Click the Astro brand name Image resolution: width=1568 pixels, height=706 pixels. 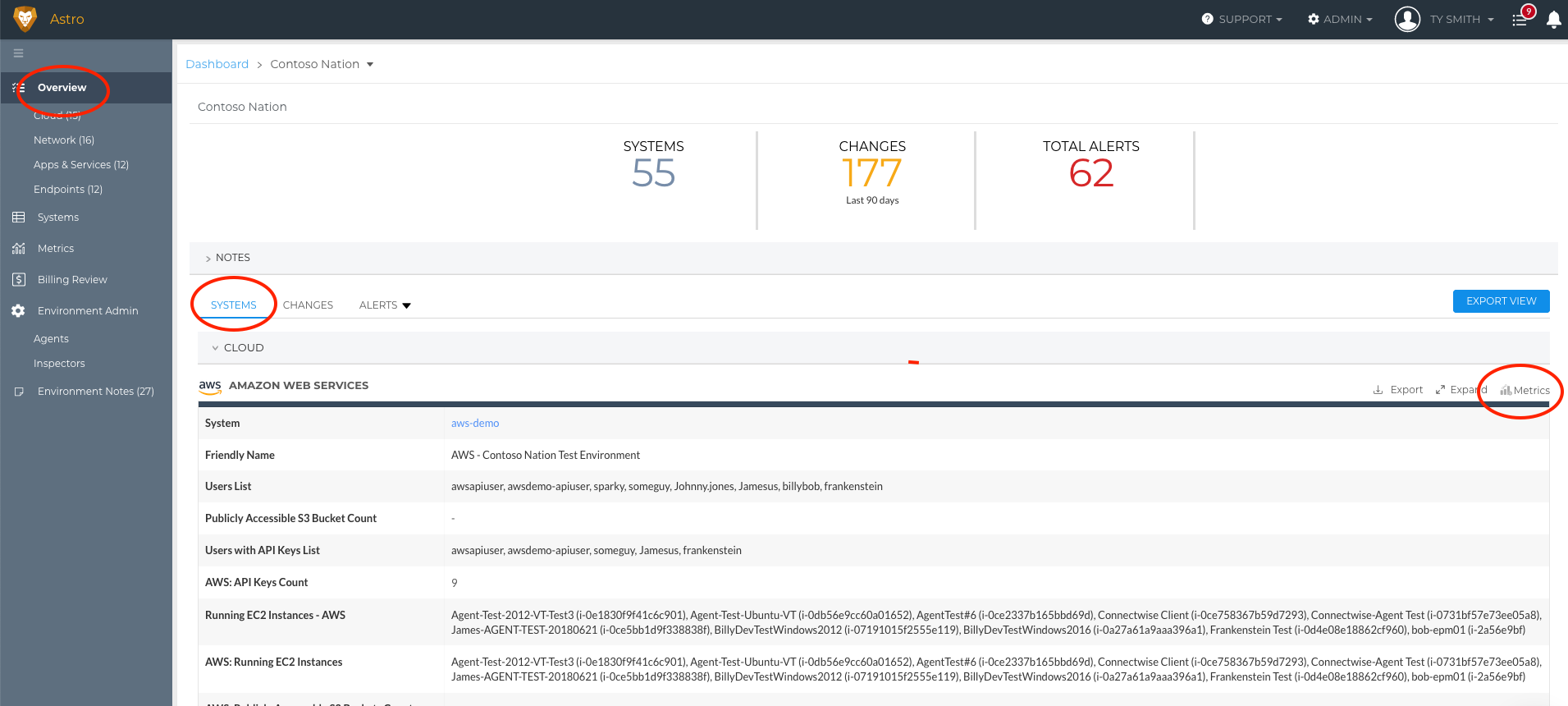tap(67, 19)
